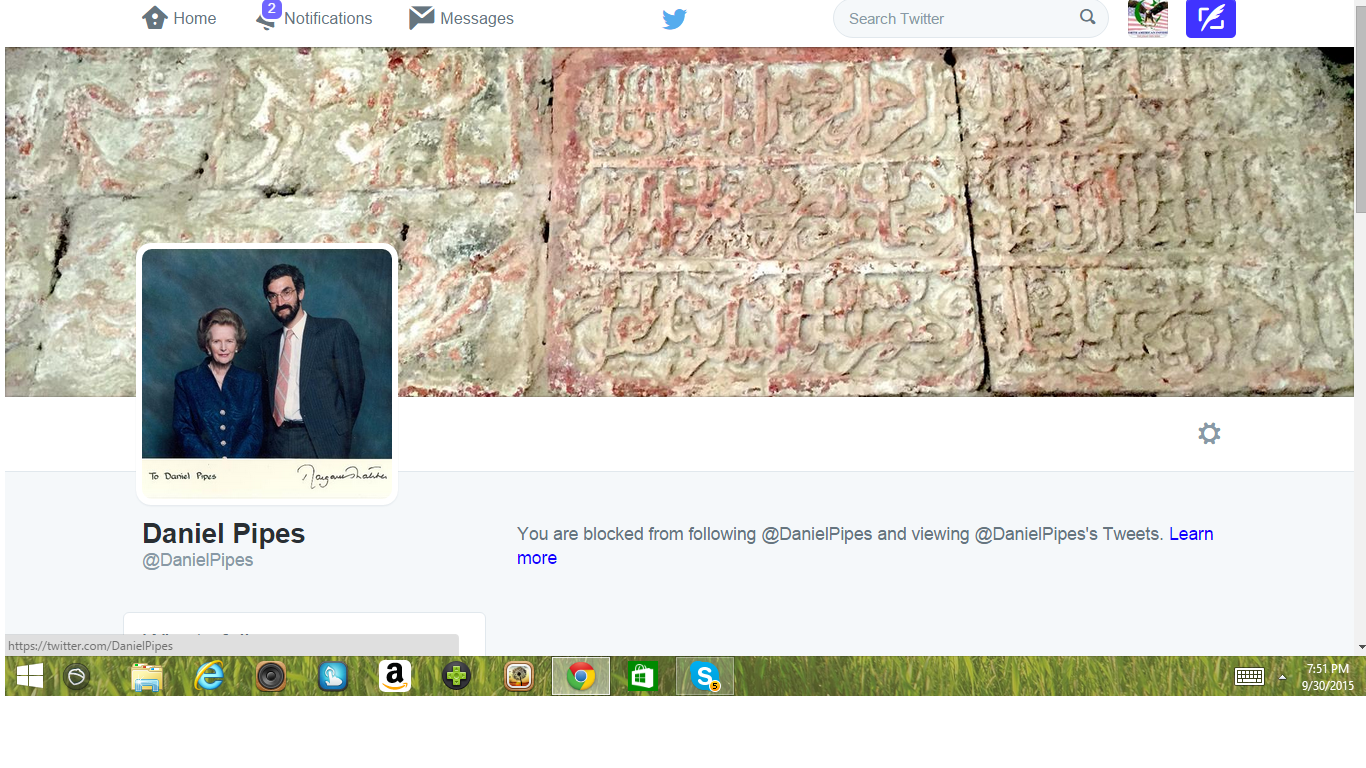Launch Internet Explorer from taskbar
1366x768 pixels.
209,677
